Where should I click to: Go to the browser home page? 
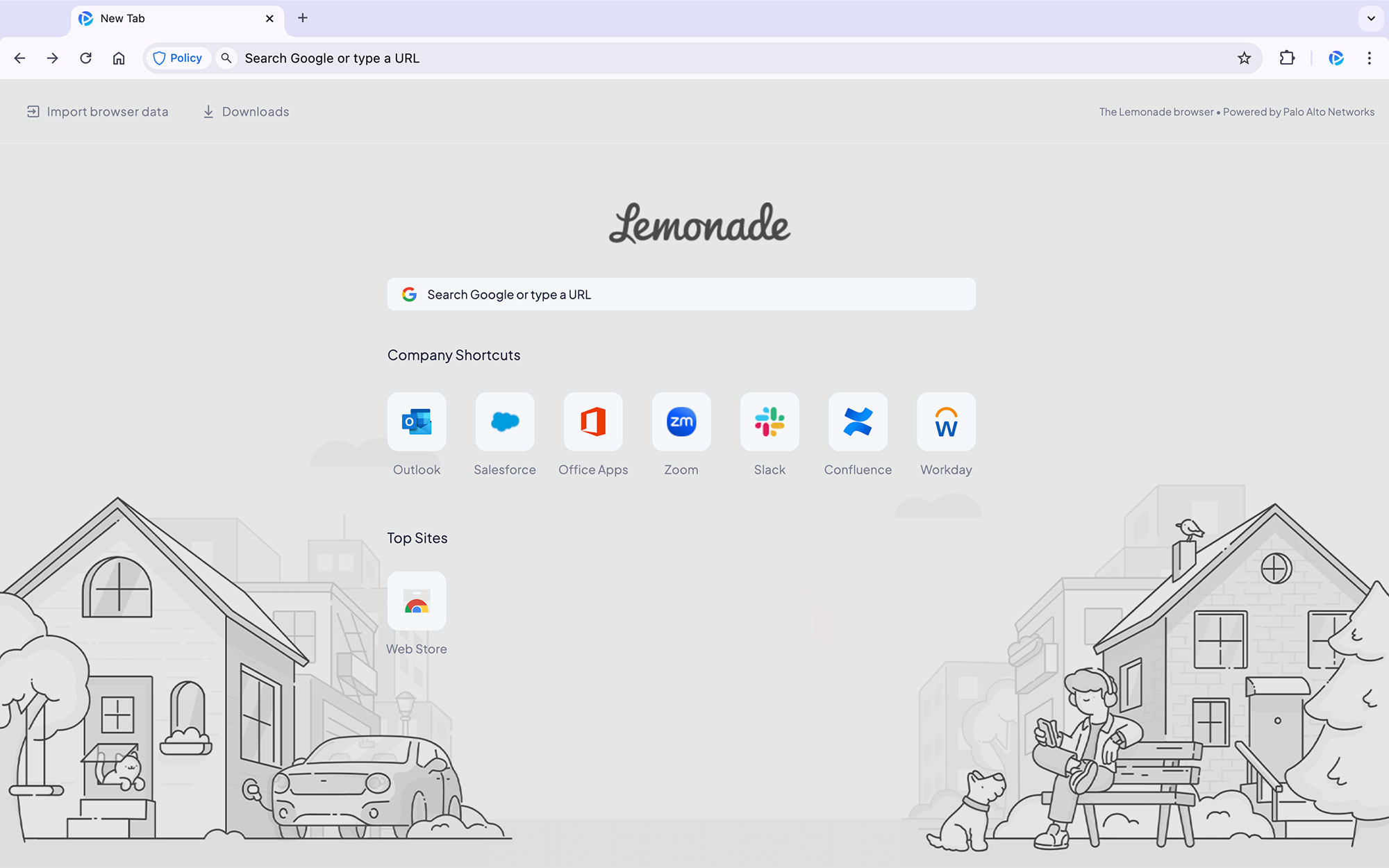pyautogui.click(x=118, y=58)
